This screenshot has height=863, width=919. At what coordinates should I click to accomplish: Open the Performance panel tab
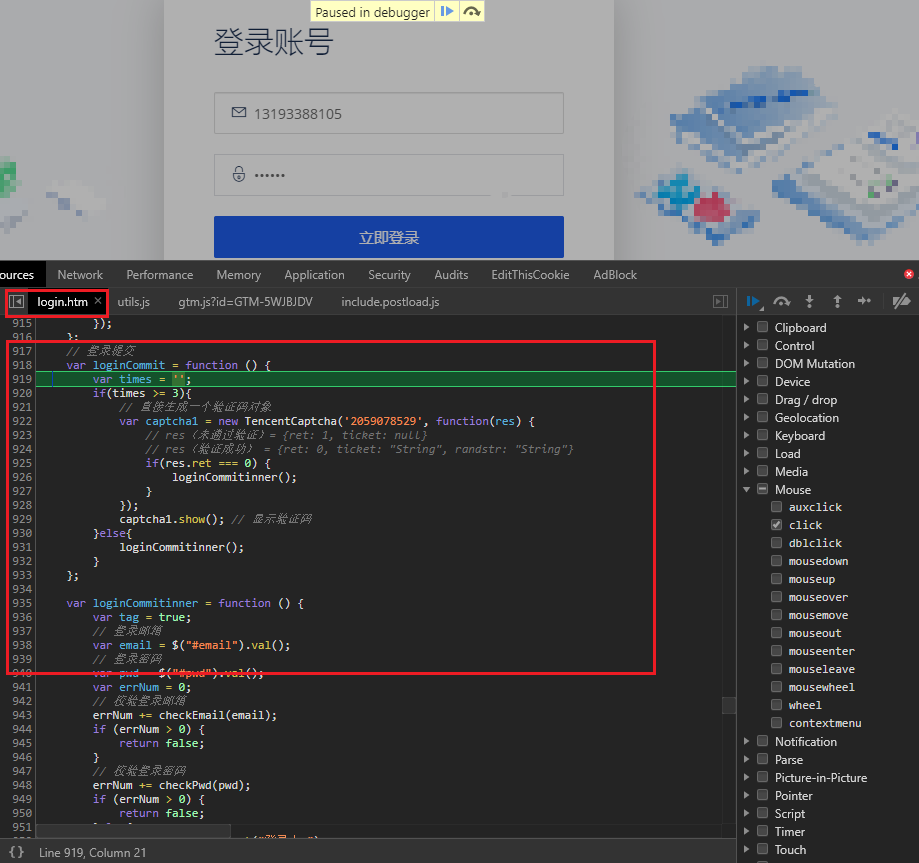pyautogui.click(x=159, y=274)
